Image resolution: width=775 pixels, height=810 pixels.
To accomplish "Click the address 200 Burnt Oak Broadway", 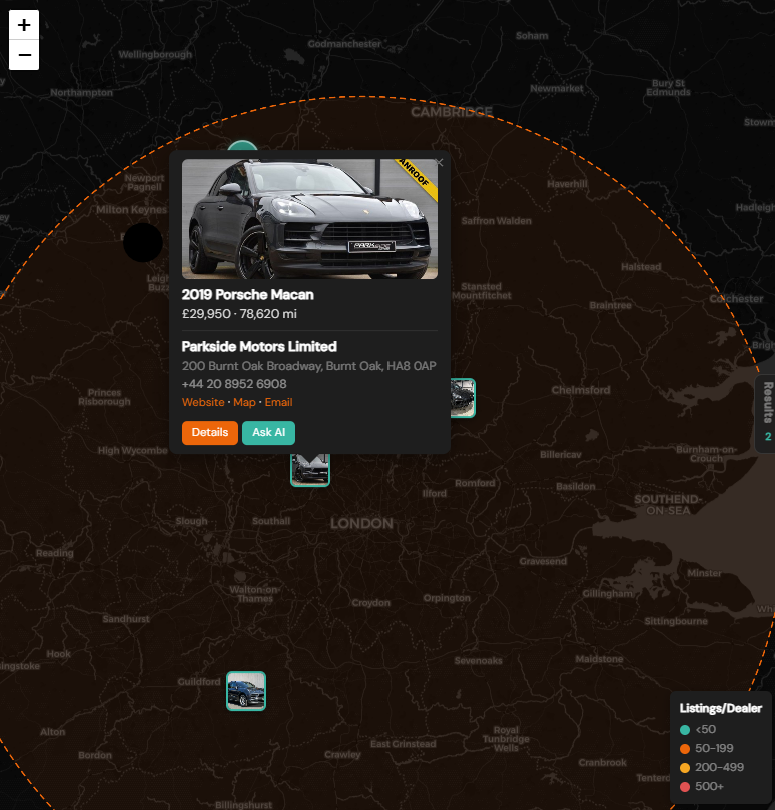I will pos(309,366).
